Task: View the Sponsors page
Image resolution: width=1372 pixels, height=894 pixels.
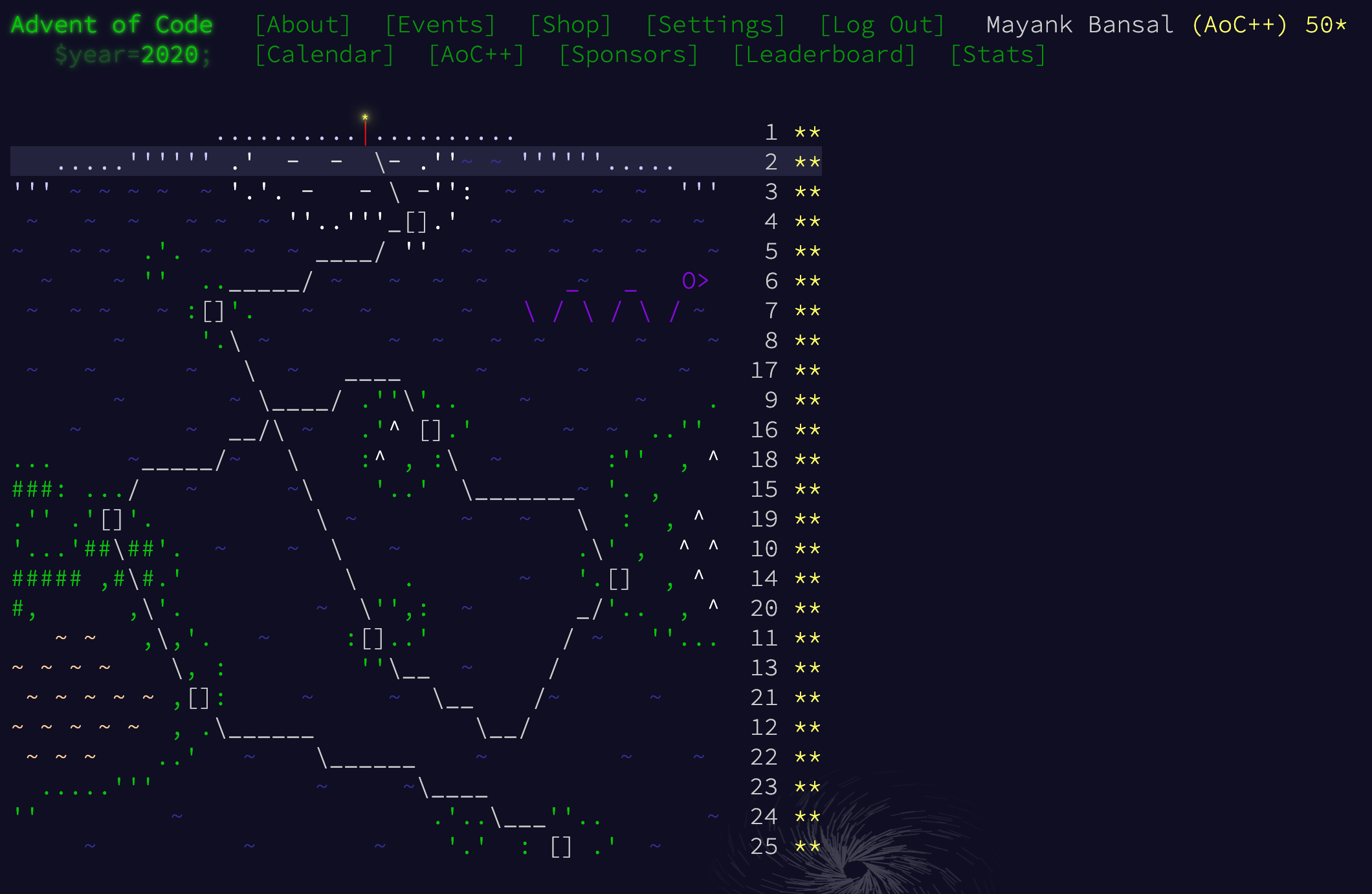Action: click(628, 54)
